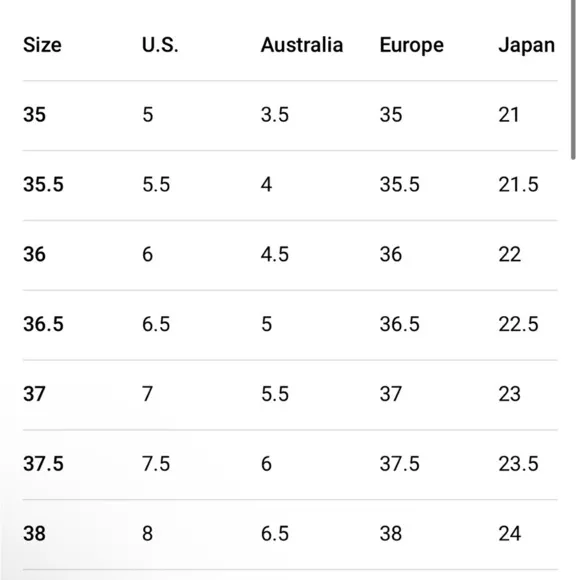The height and width of the screenshot is (580, 580).
Task: Click the Australia column header
Action: (x=302, y=45)
